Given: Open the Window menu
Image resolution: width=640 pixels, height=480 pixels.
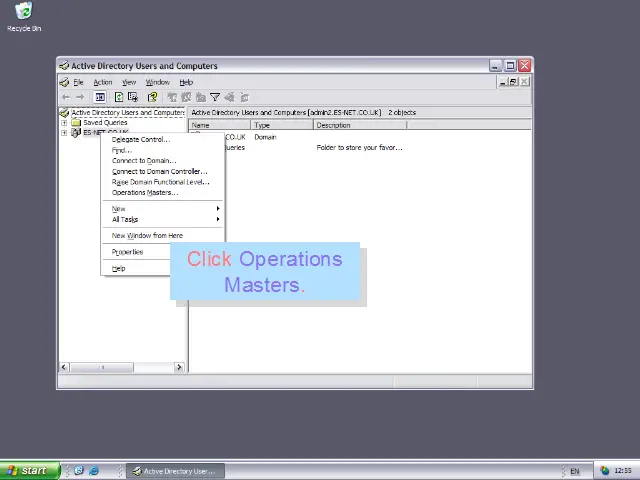Looking at the screenshot, I should (158, 82).
